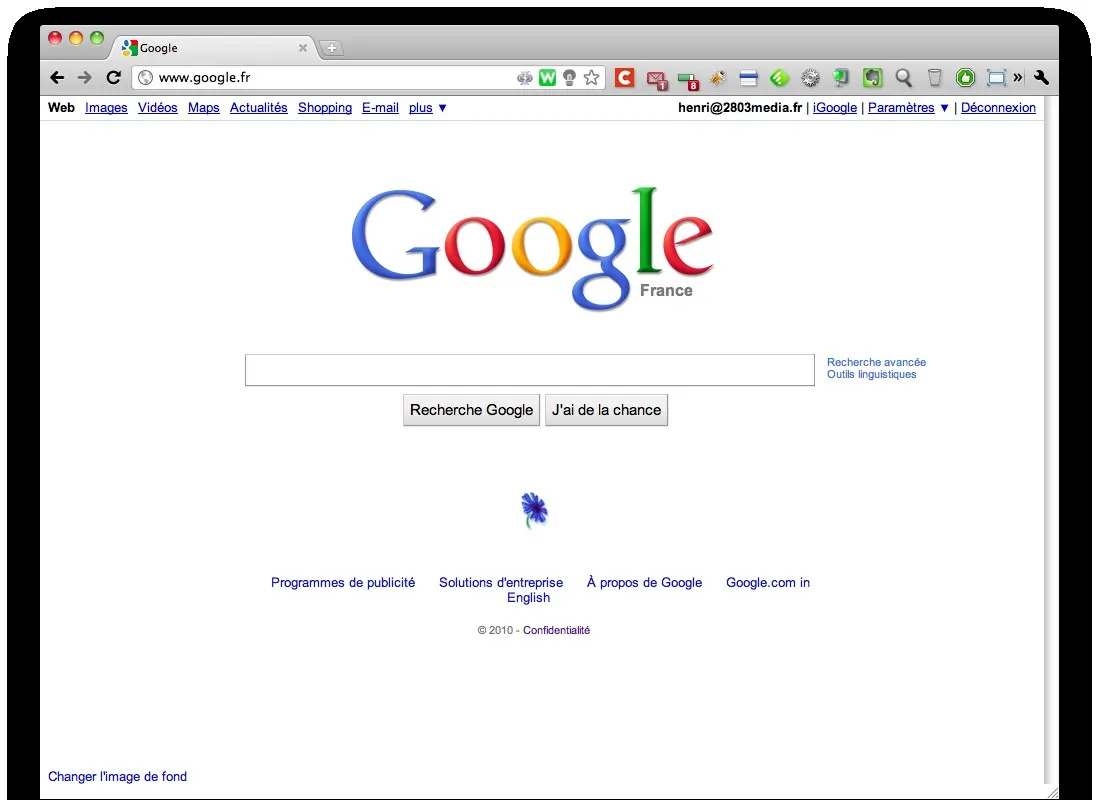1099x800 pixels.
Task: Click the window corner grip at bottom right
Action: click(x=1052, y=792)
